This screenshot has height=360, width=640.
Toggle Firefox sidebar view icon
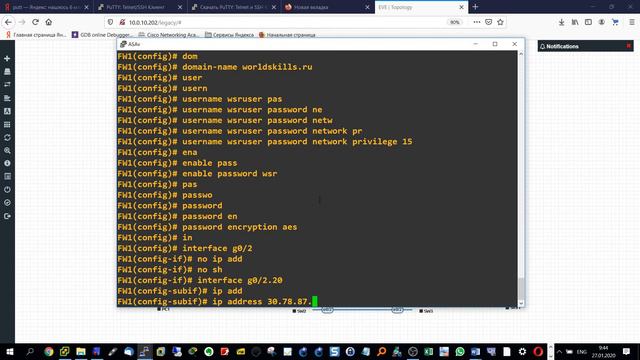[588, 22]
